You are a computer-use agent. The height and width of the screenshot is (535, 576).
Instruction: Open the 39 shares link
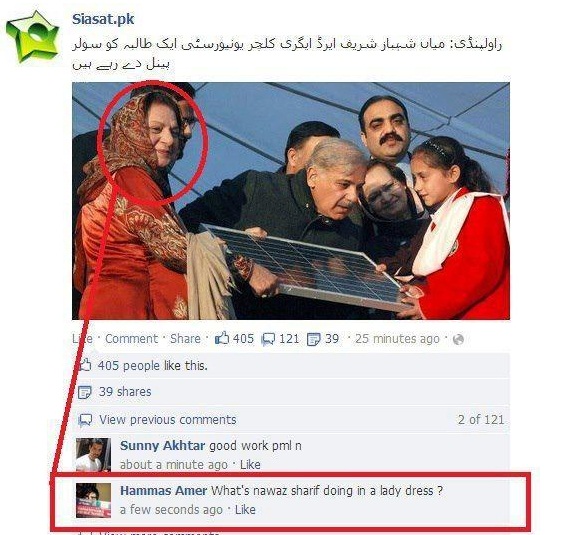coord(125,392)
